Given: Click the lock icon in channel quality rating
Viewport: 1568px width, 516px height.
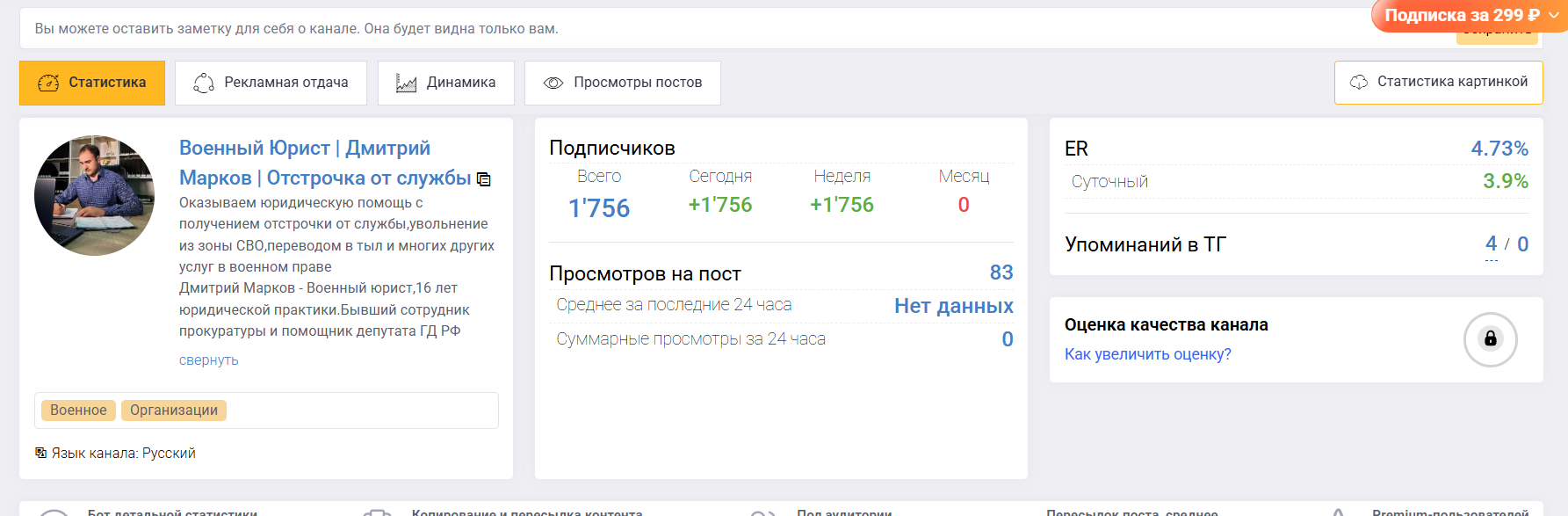Looking at the screenshot, I should tap(1490, 338).
